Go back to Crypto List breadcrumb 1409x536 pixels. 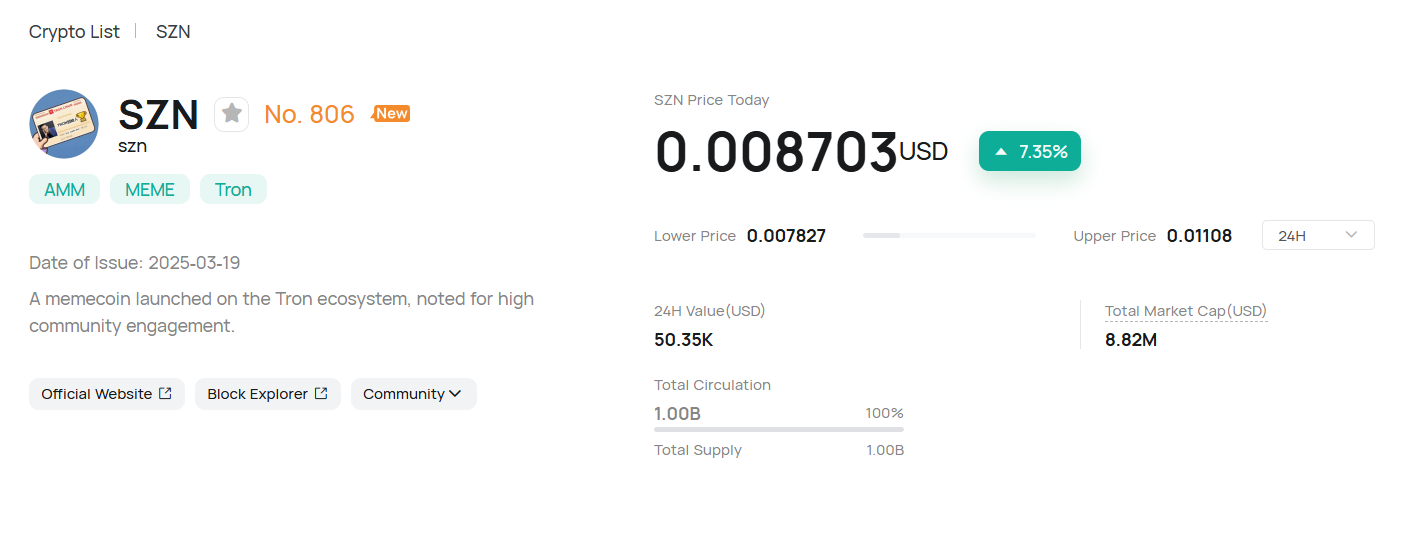[x=74, y=32]
